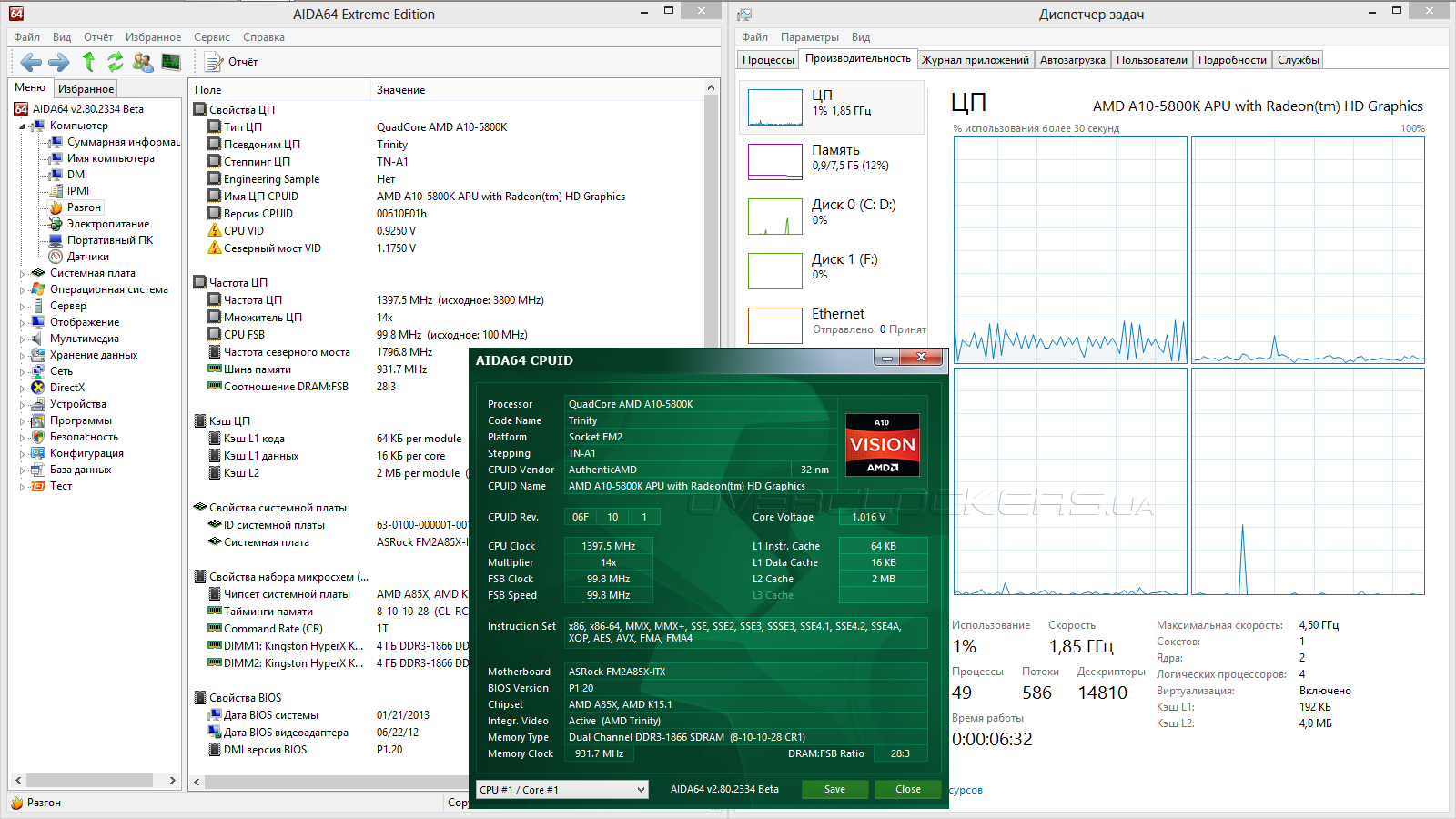Open the Портативный ПК tree icon
The width and height of the screenshot is (1456, 819).
tap(56, 240)
